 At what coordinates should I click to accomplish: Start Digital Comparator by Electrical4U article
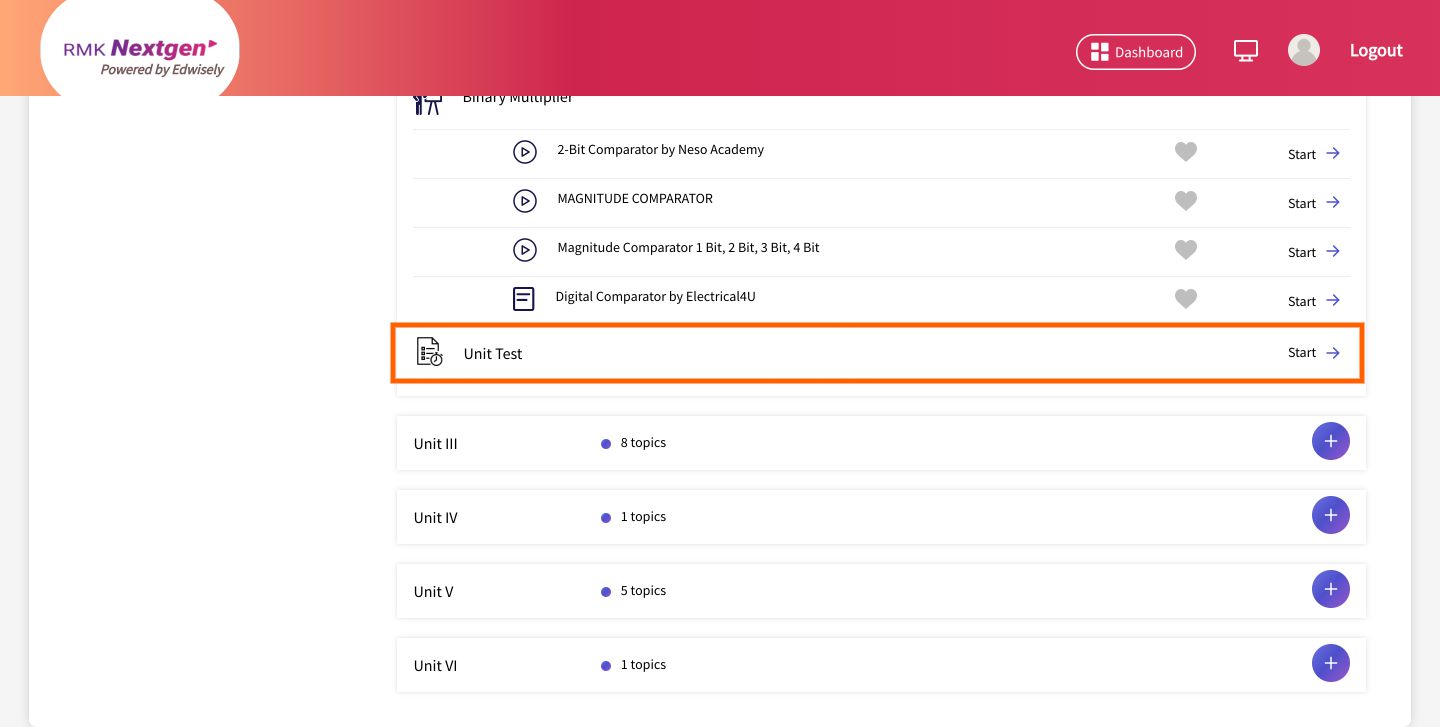coord(1314,301)
